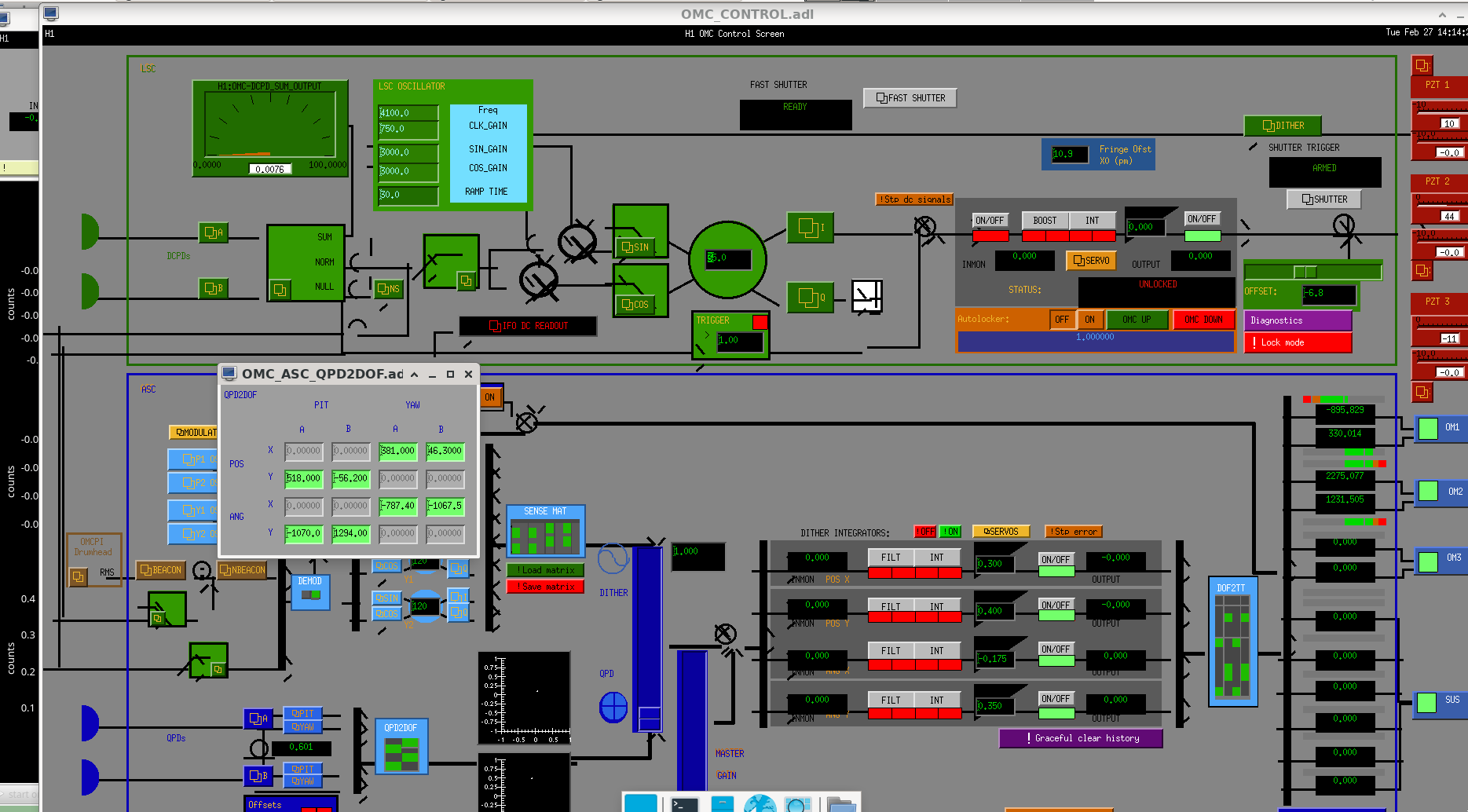Click the Fringe Ofst value field 10.9
Image resolution: width=1468 pixels, height=812 pixels.
click(1070, 155)
